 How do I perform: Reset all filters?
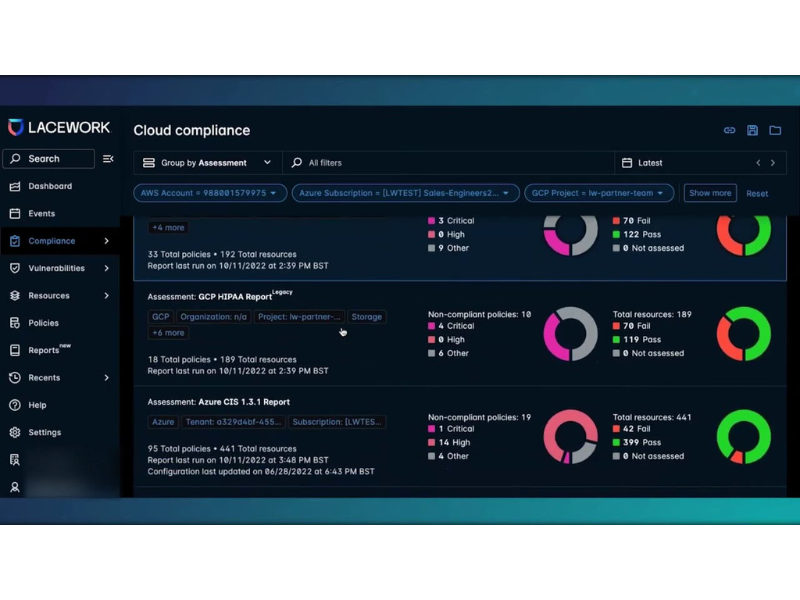(x=757, y=194)
